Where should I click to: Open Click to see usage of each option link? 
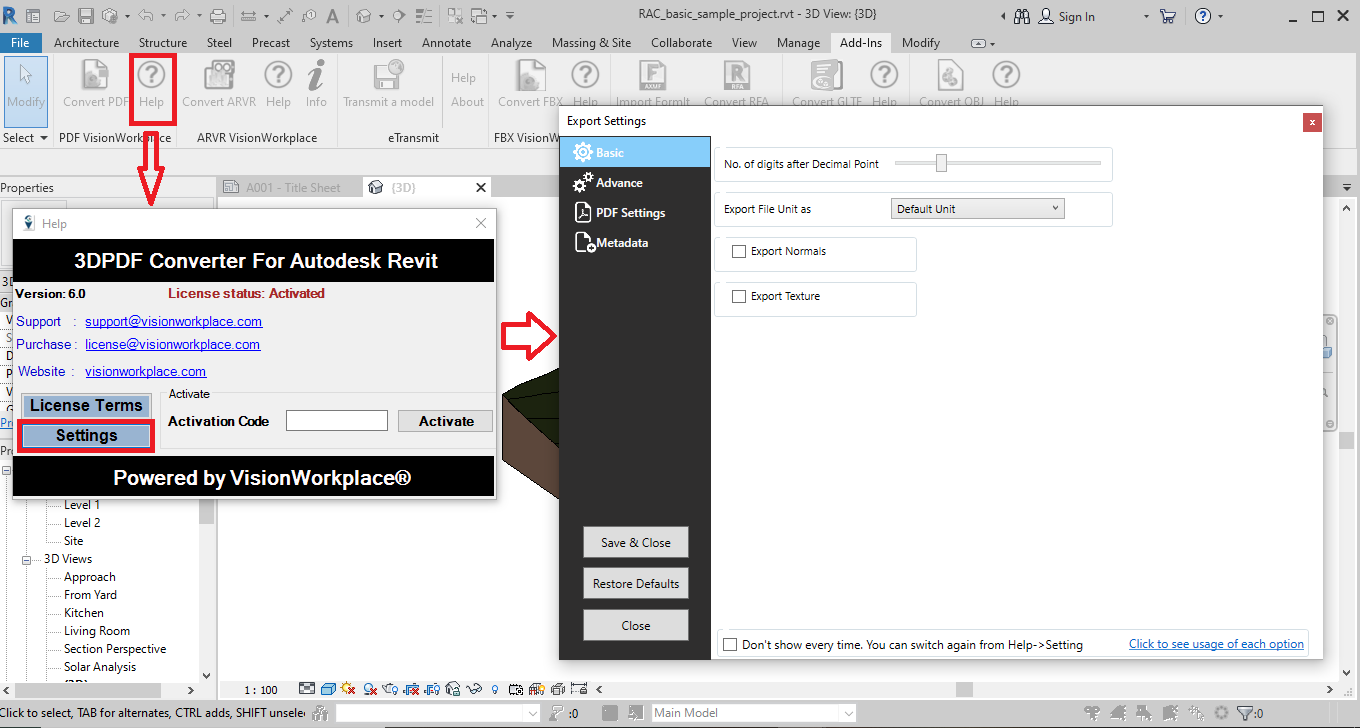(x=1216, y=645)
